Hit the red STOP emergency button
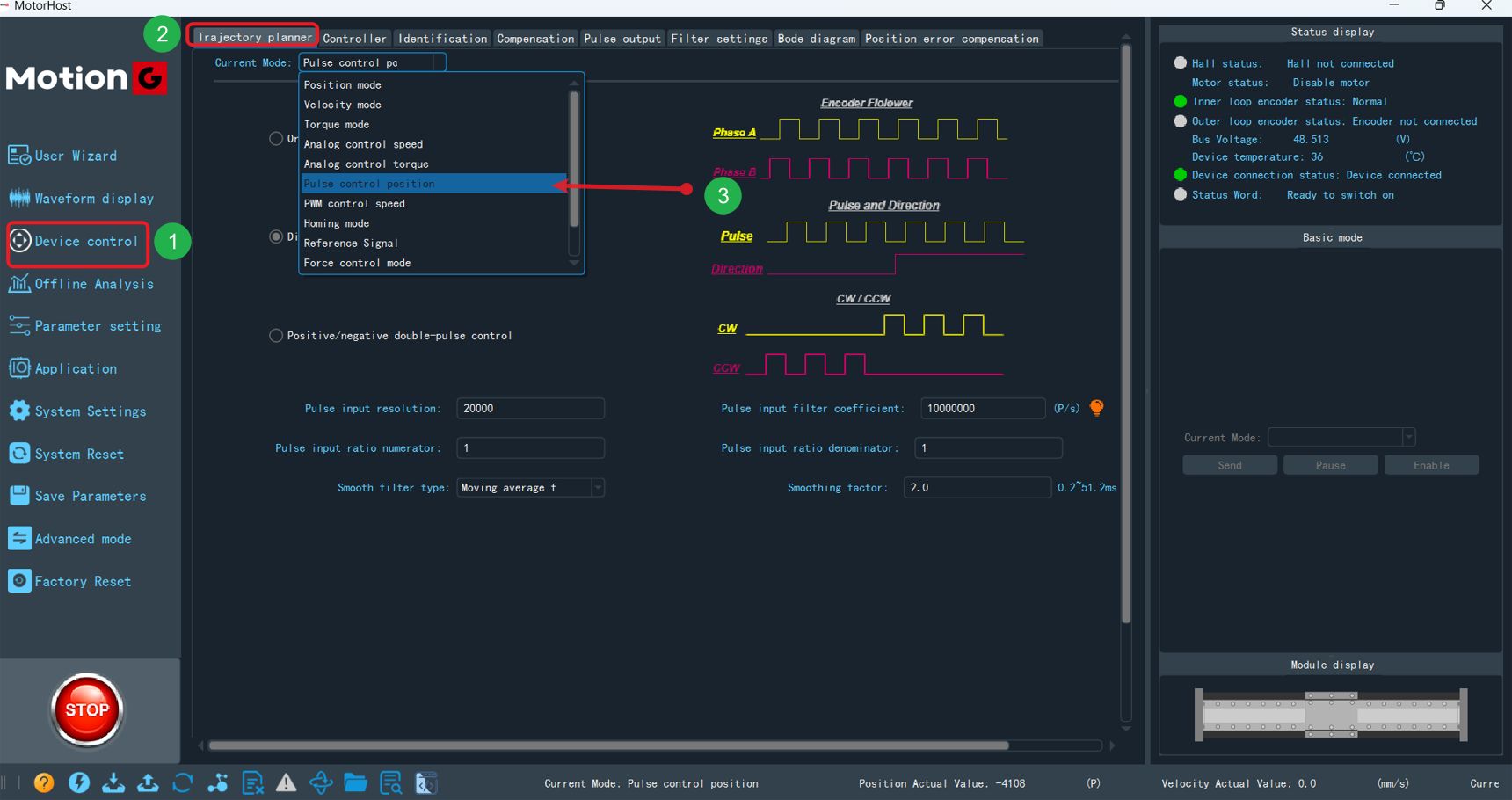Screen dimensions: 1512x800 click(87, 709)
